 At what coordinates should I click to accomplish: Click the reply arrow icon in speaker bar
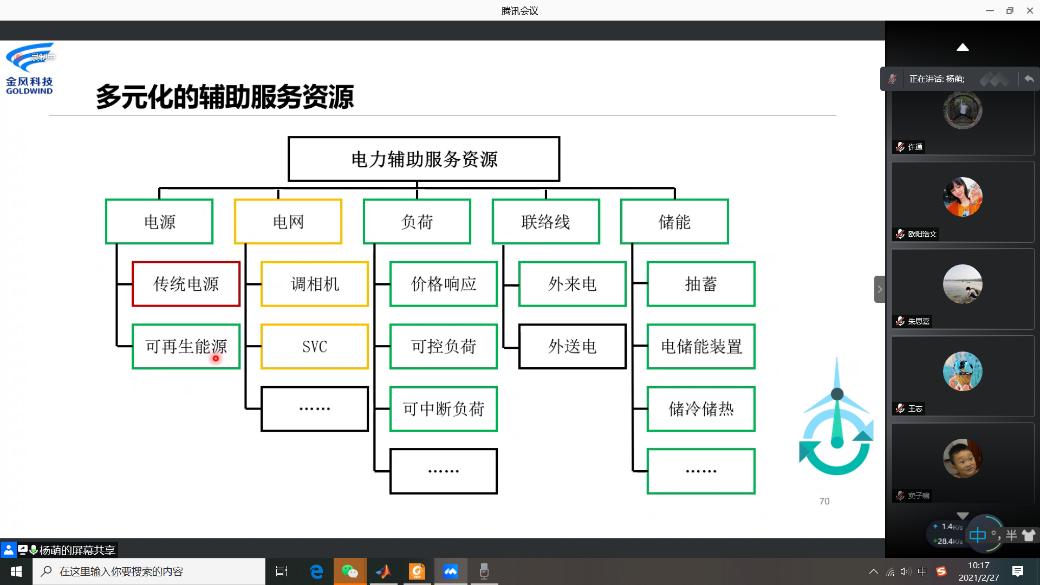(1028, 79)
